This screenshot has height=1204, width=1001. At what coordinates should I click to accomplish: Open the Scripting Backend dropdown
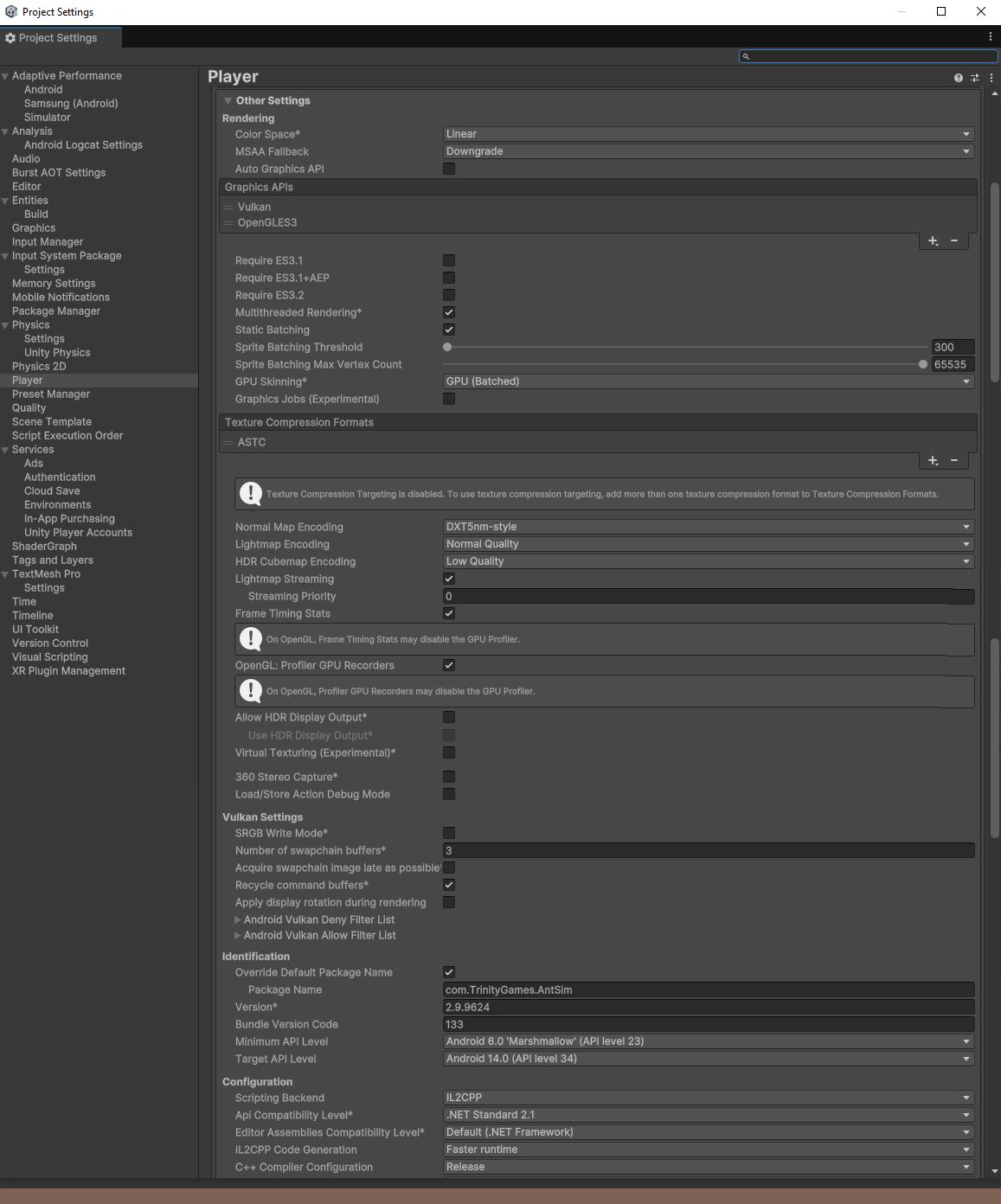click(707, 1097)
